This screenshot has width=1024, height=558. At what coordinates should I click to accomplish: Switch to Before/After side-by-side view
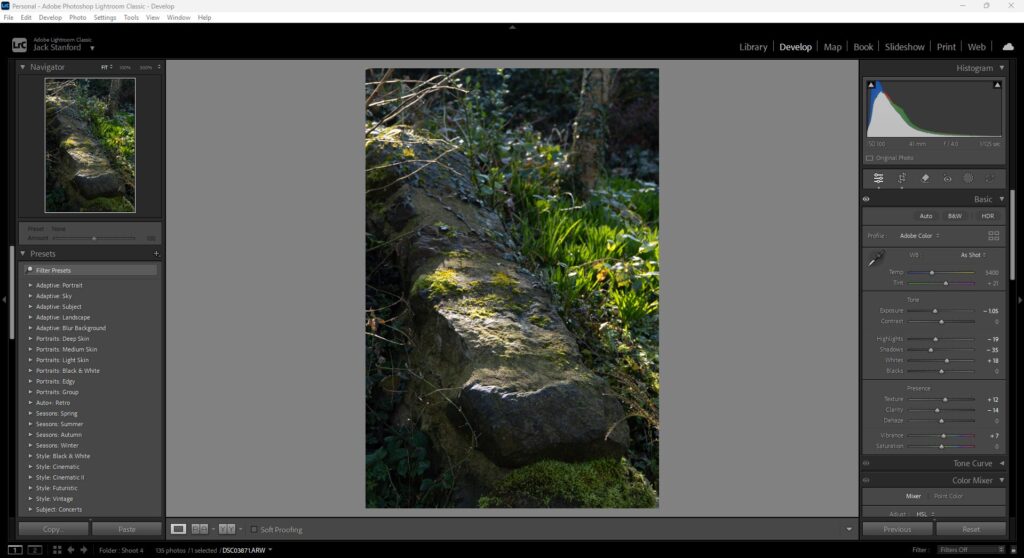click(227, 529)
